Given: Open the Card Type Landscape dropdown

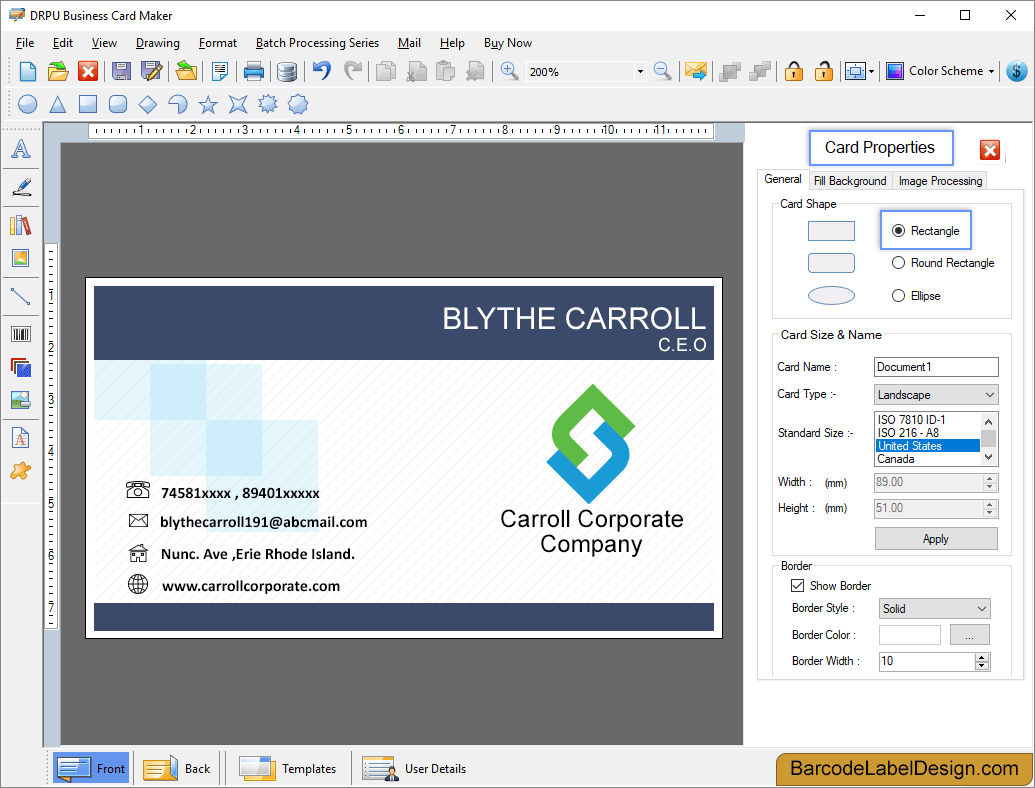Looking at the screenshot, I should [936, 395].
